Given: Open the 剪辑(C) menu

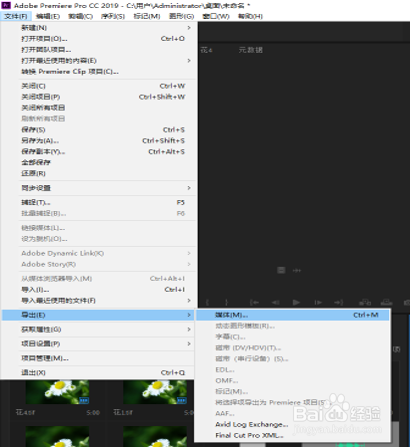Looking at the screenshot, I should click(80, 16).
